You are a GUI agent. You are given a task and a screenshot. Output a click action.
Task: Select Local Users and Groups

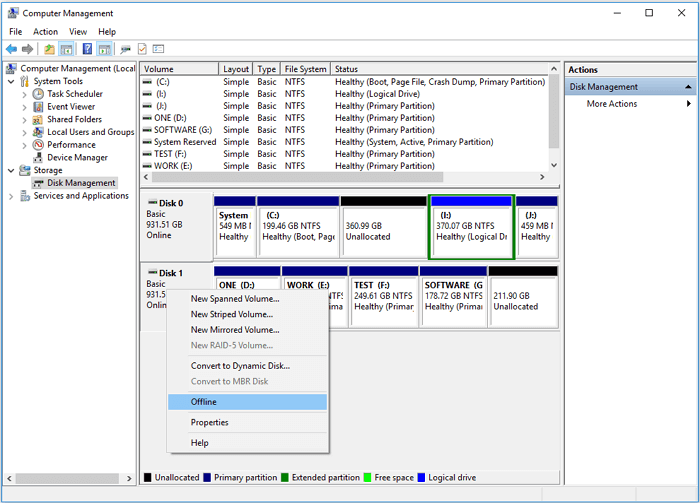tap(90, 132)
